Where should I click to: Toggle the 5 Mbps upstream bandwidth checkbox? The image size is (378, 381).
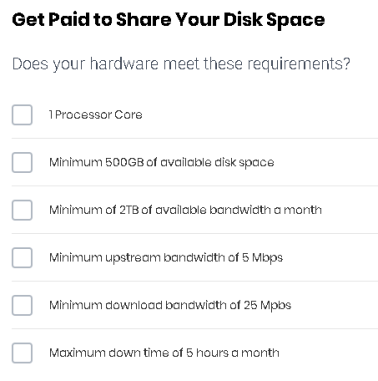[x=22, y=258]
